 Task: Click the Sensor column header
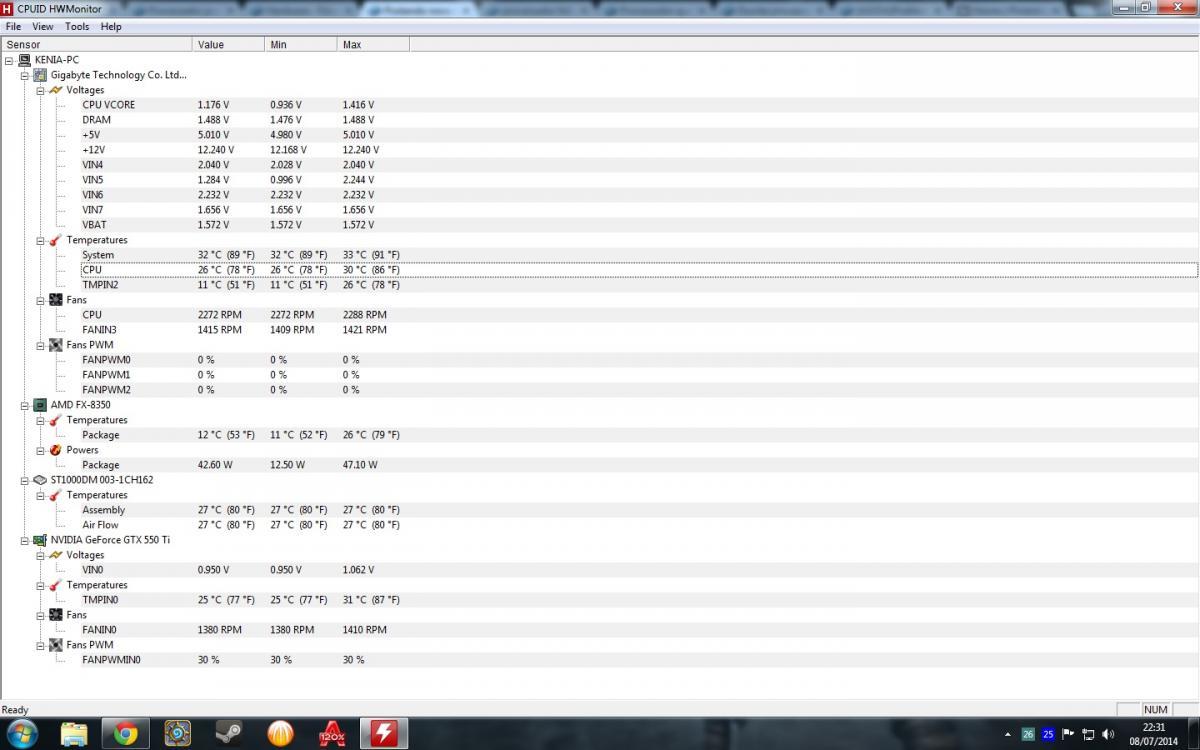pos(96,44)
